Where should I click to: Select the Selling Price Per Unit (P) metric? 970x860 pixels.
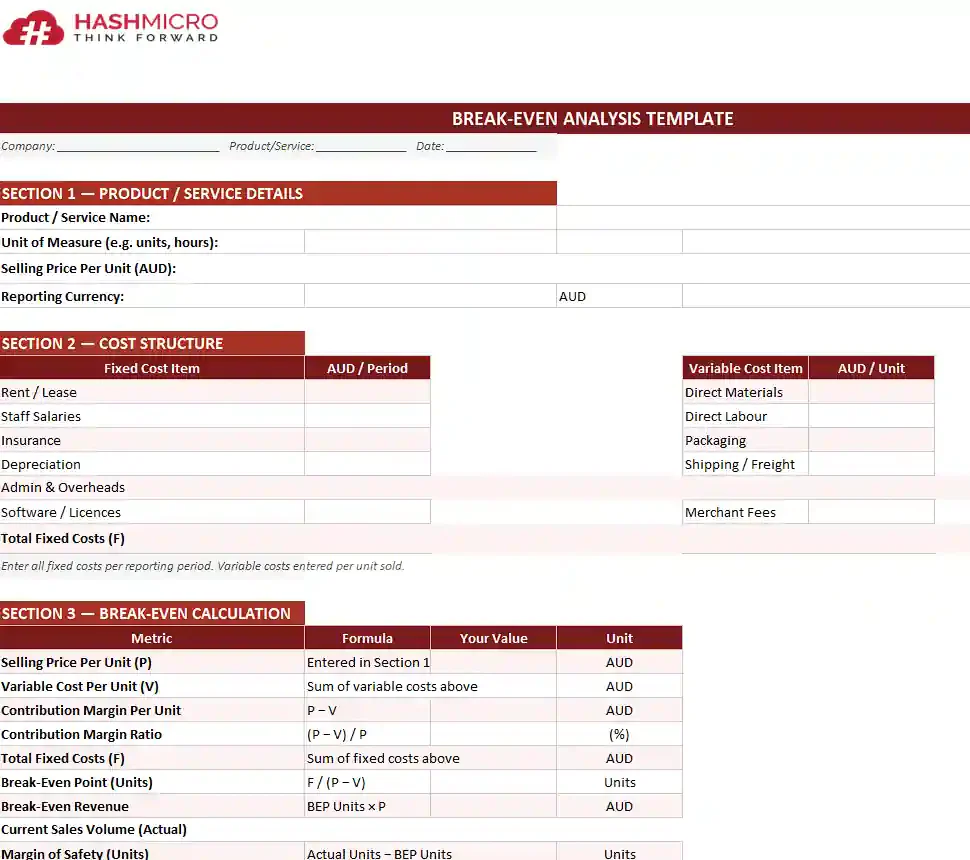point(77,662)
